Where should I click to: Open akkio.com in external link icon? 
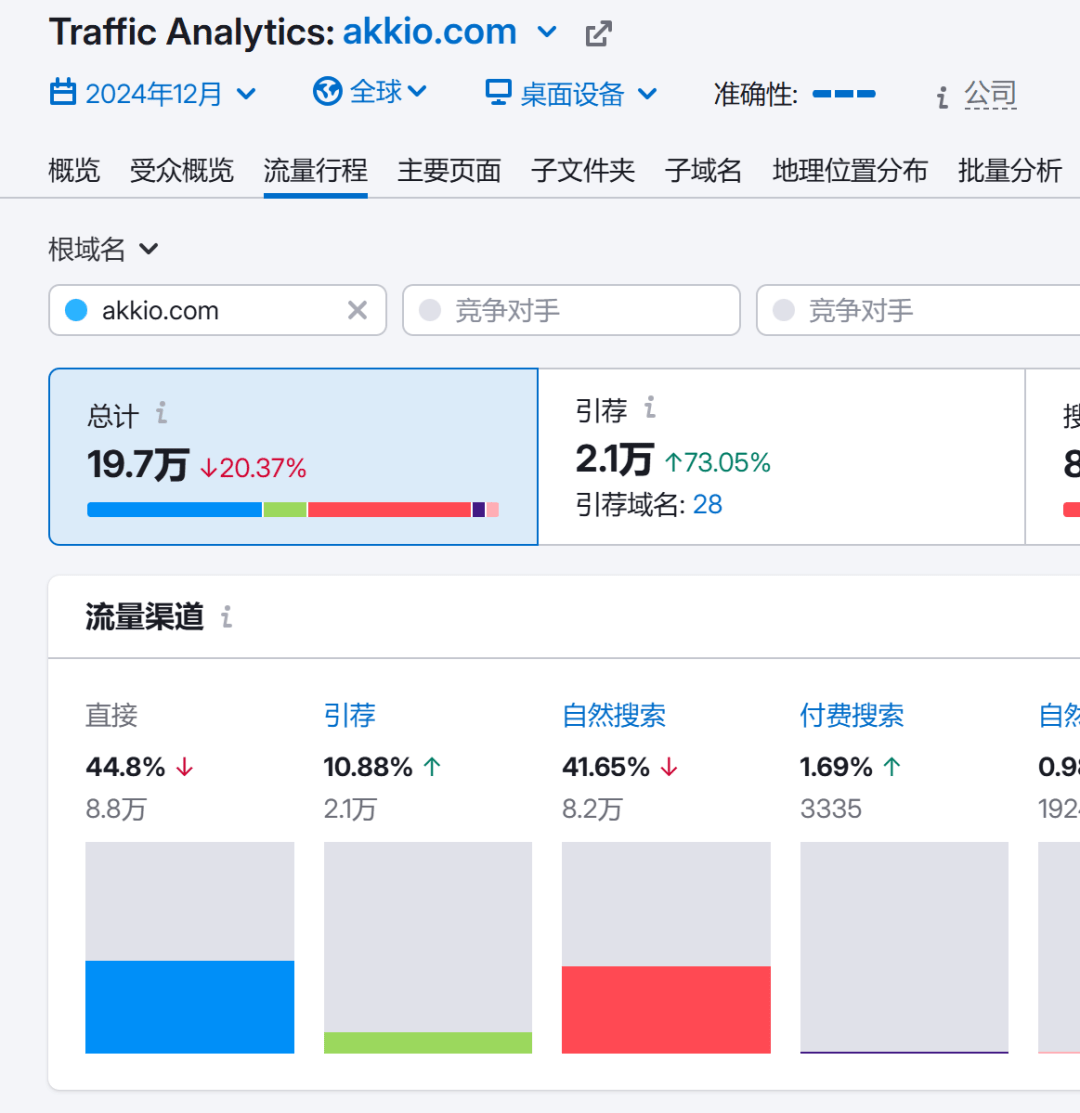coord(598,33)
